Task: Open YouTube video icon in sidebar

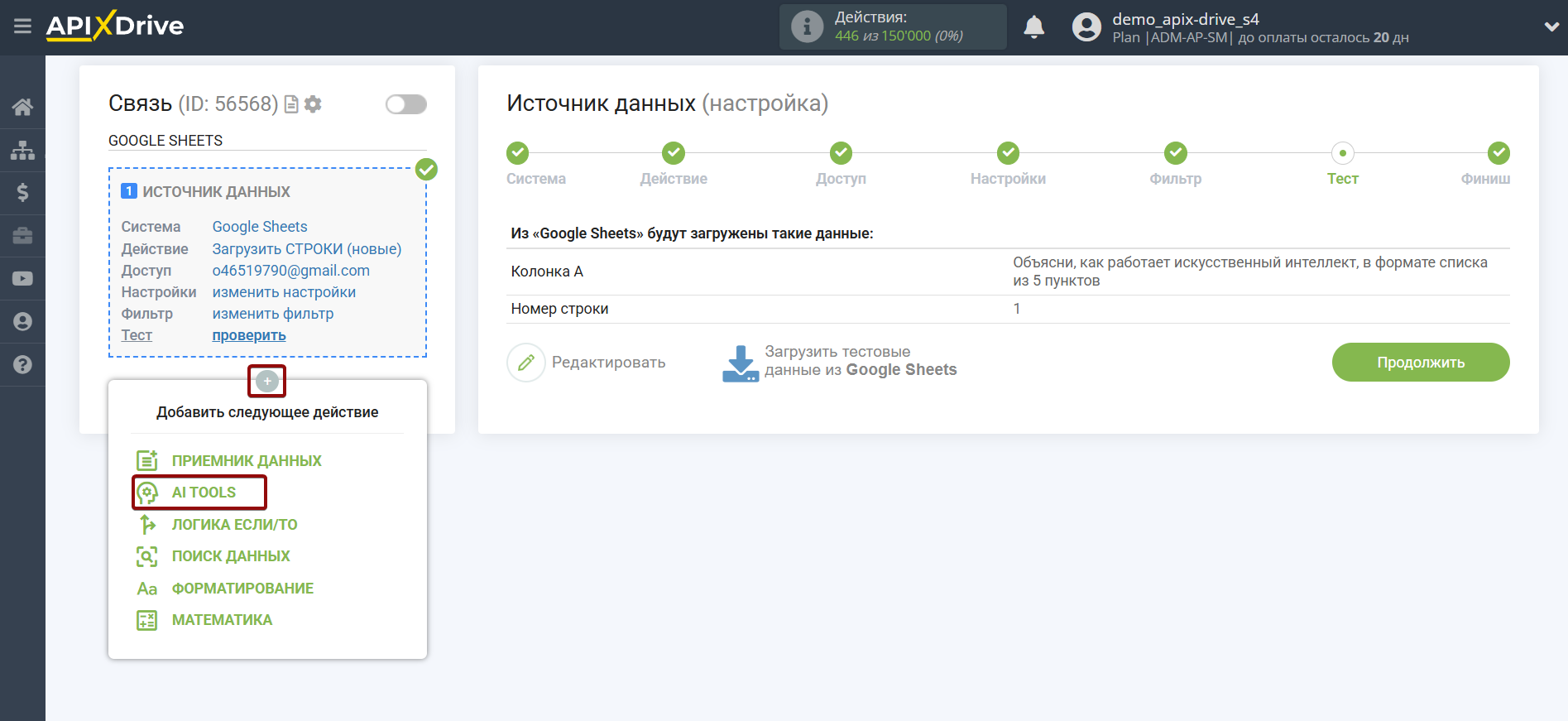Action: (x=22, y=279)
